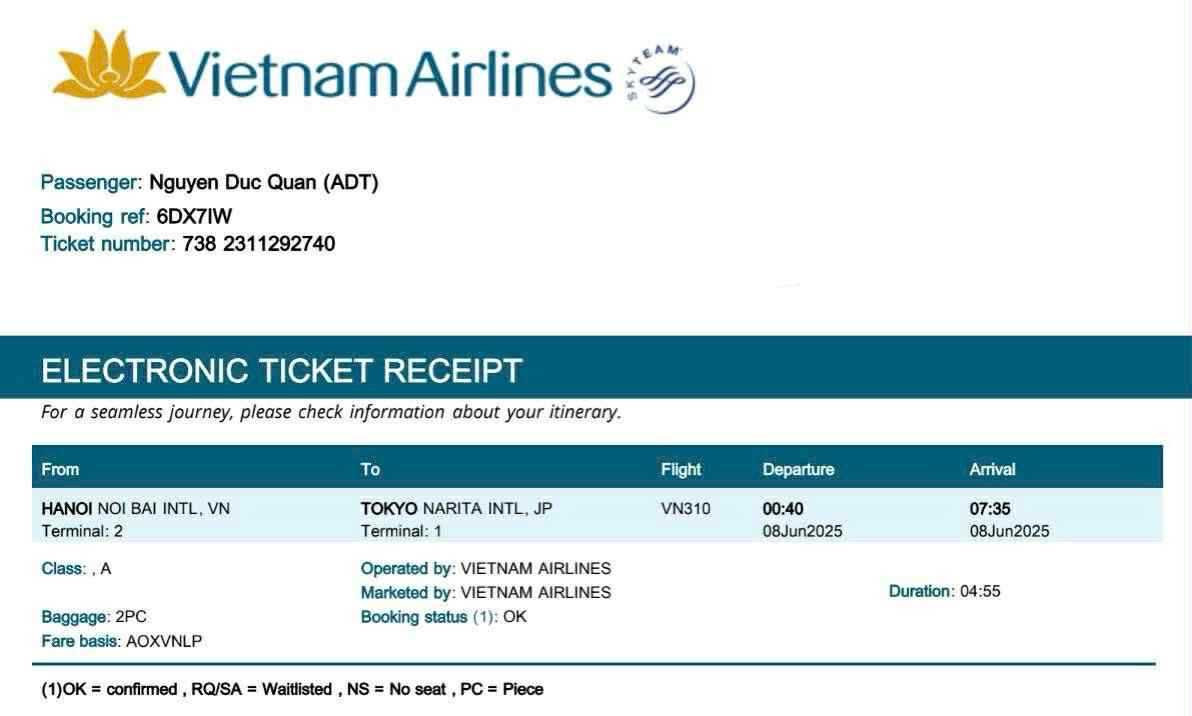
Task: Click the Arrival column header
Action: pyautogui.click(x=992, y=469)
